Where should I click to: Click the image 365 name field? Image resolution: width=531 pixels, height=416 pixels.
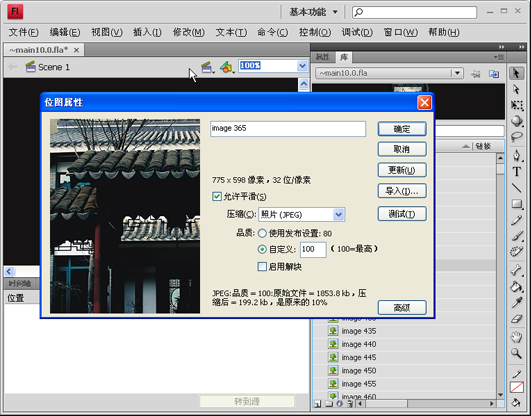(288, 129)
